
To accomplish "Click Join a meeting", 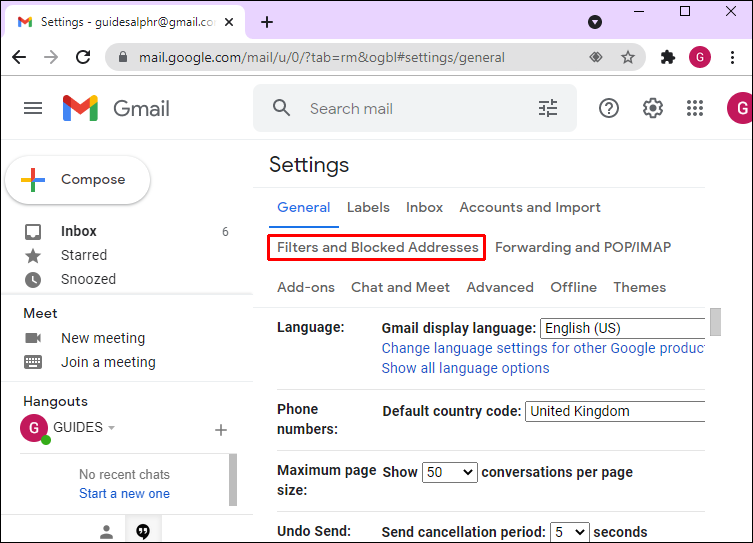I will click(108, 362).
